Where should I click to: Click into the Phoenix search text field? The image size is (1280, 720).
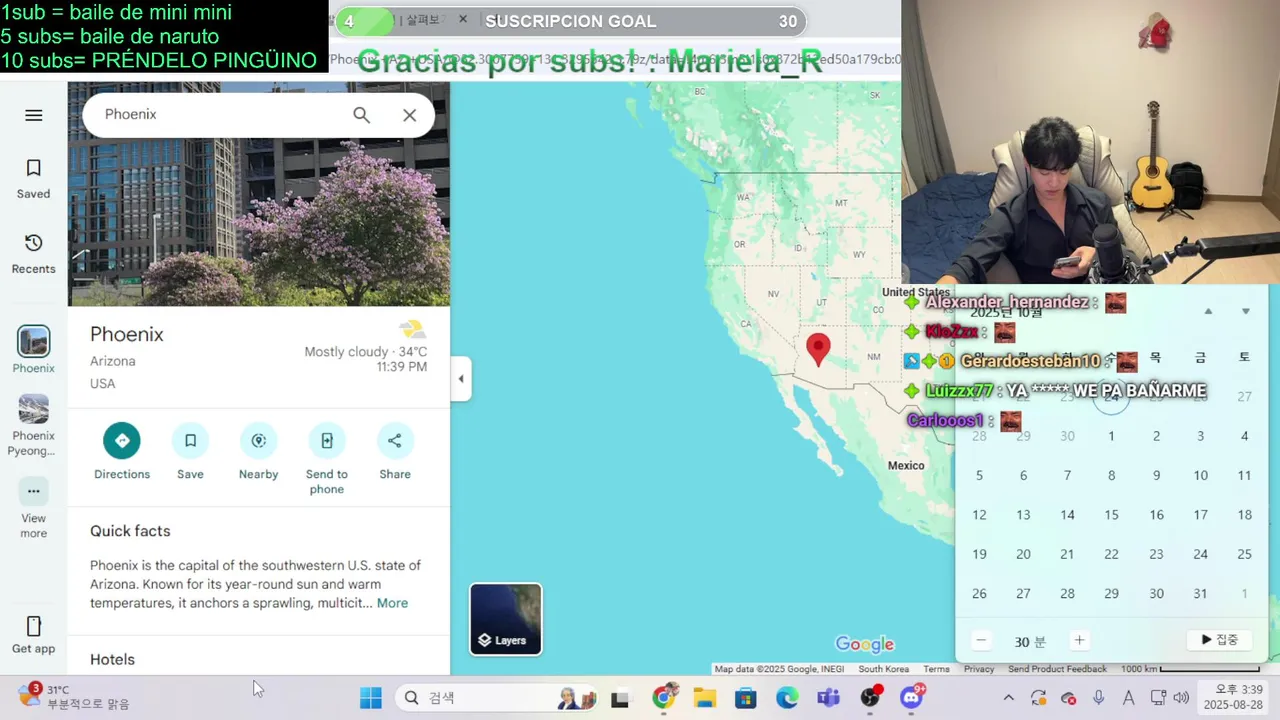pos(220,115)
